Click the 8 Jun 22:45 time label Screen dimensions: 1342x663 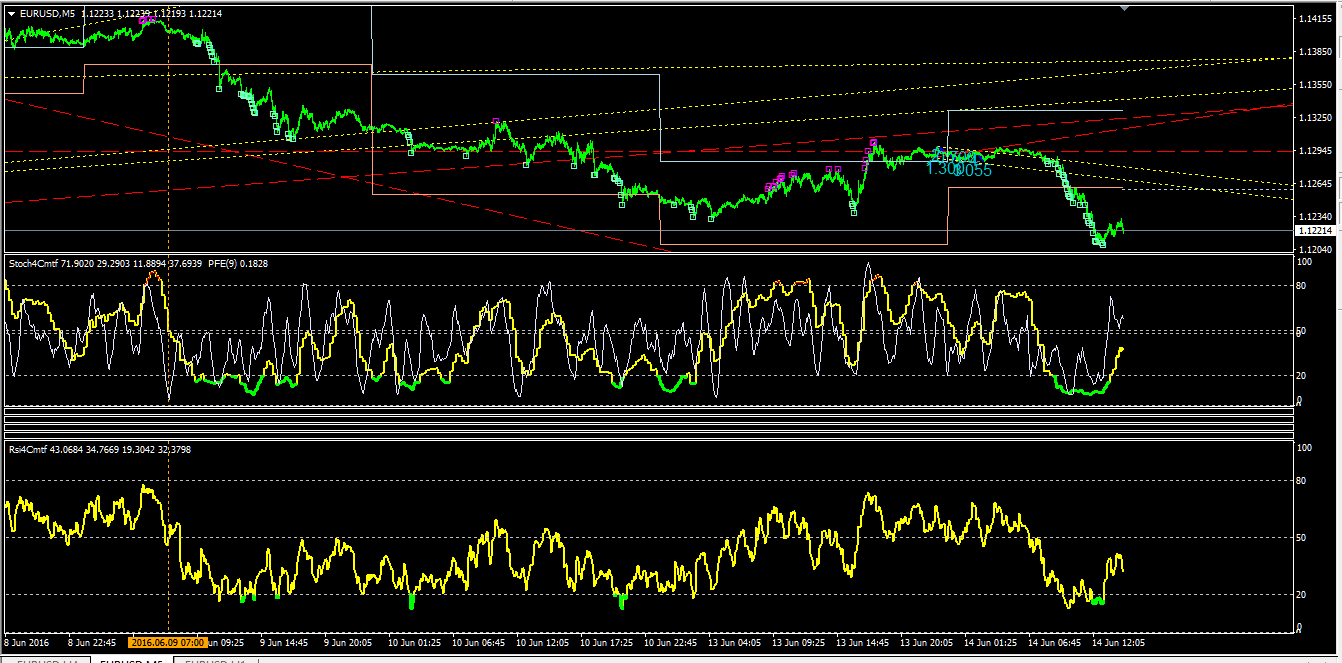coord(92,642)
